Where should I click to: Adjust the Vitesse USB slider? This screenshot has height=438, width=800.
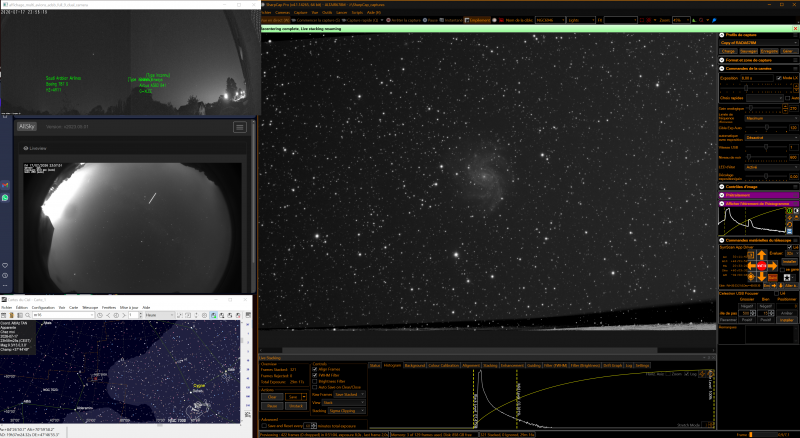point(766,147)
